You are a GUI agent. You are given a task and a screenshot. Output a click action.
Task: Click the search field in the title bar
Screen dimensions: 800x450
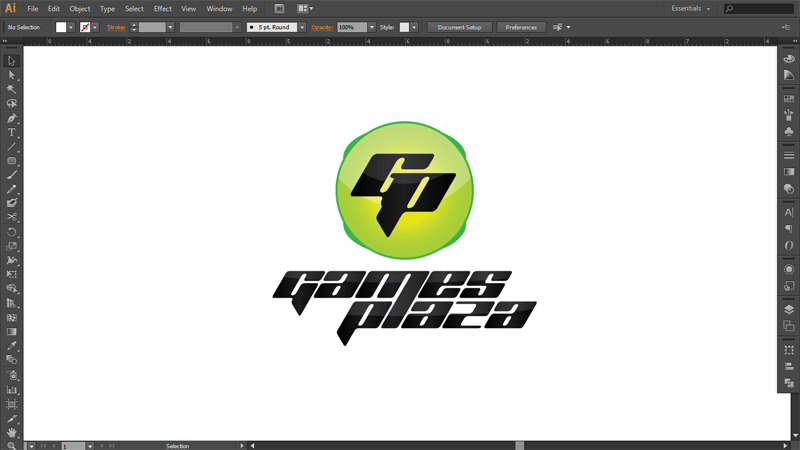(x=760, y=8)
